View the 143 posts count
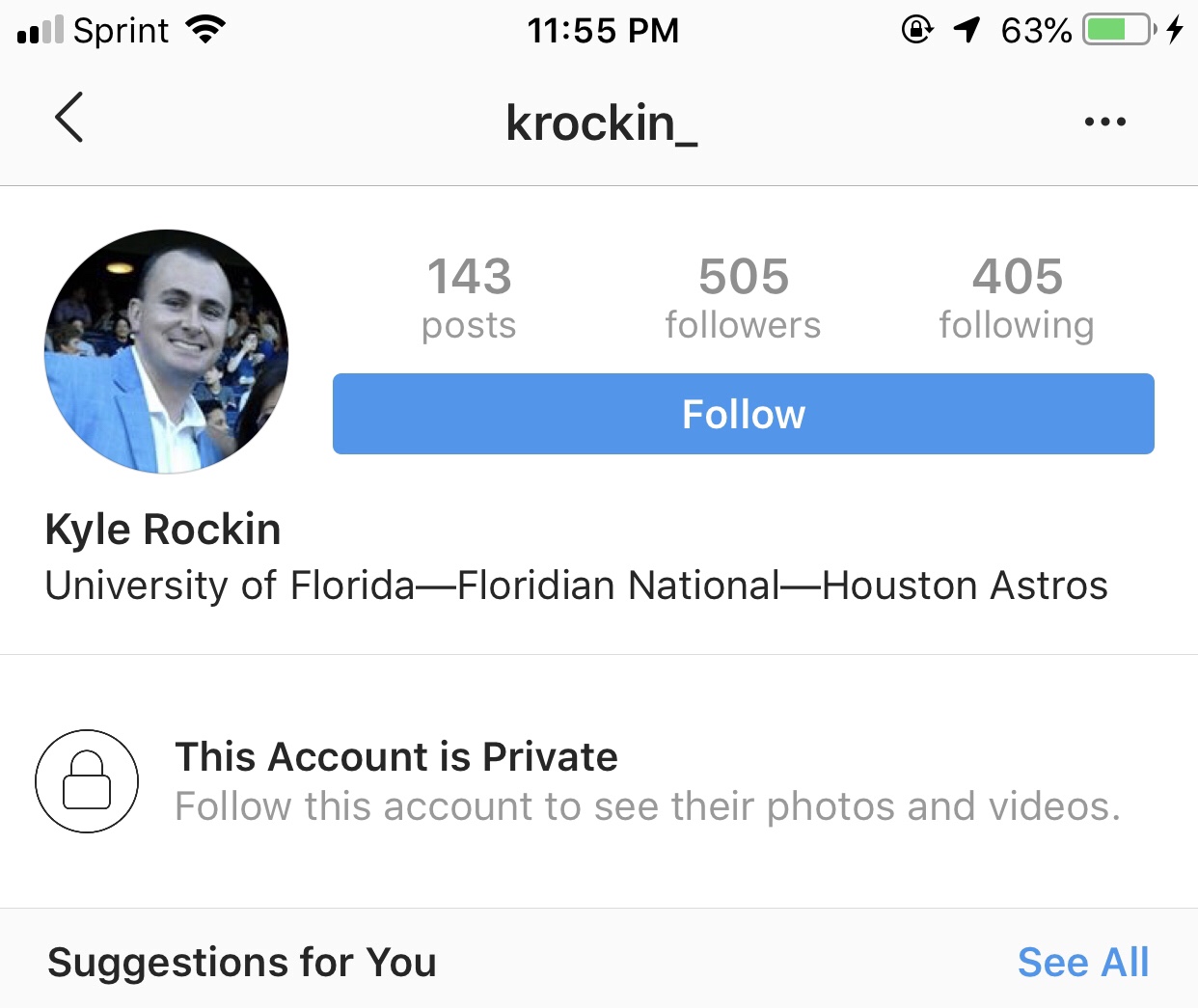Viewport: 1198px width, 1008px height. (469, 297)
